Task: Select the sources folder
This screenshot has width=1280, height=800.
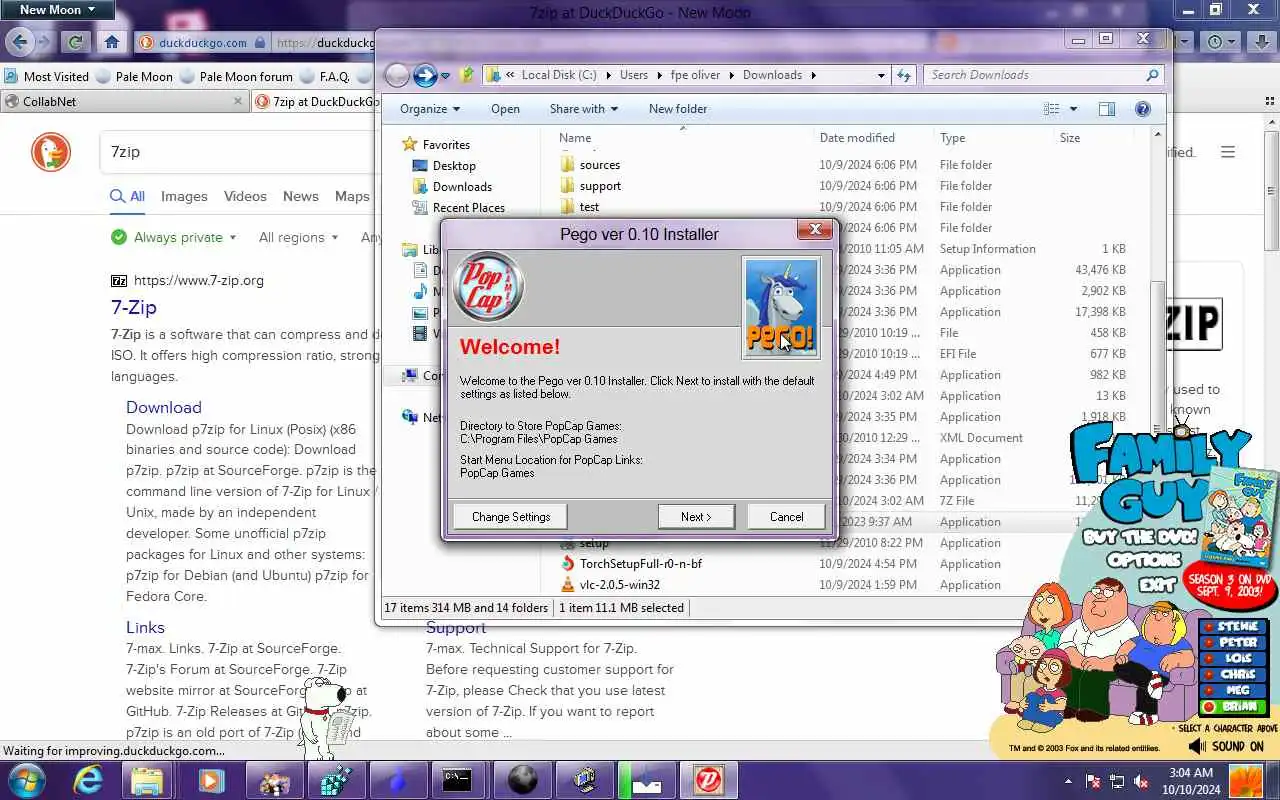Action: (x=600, y=165)
